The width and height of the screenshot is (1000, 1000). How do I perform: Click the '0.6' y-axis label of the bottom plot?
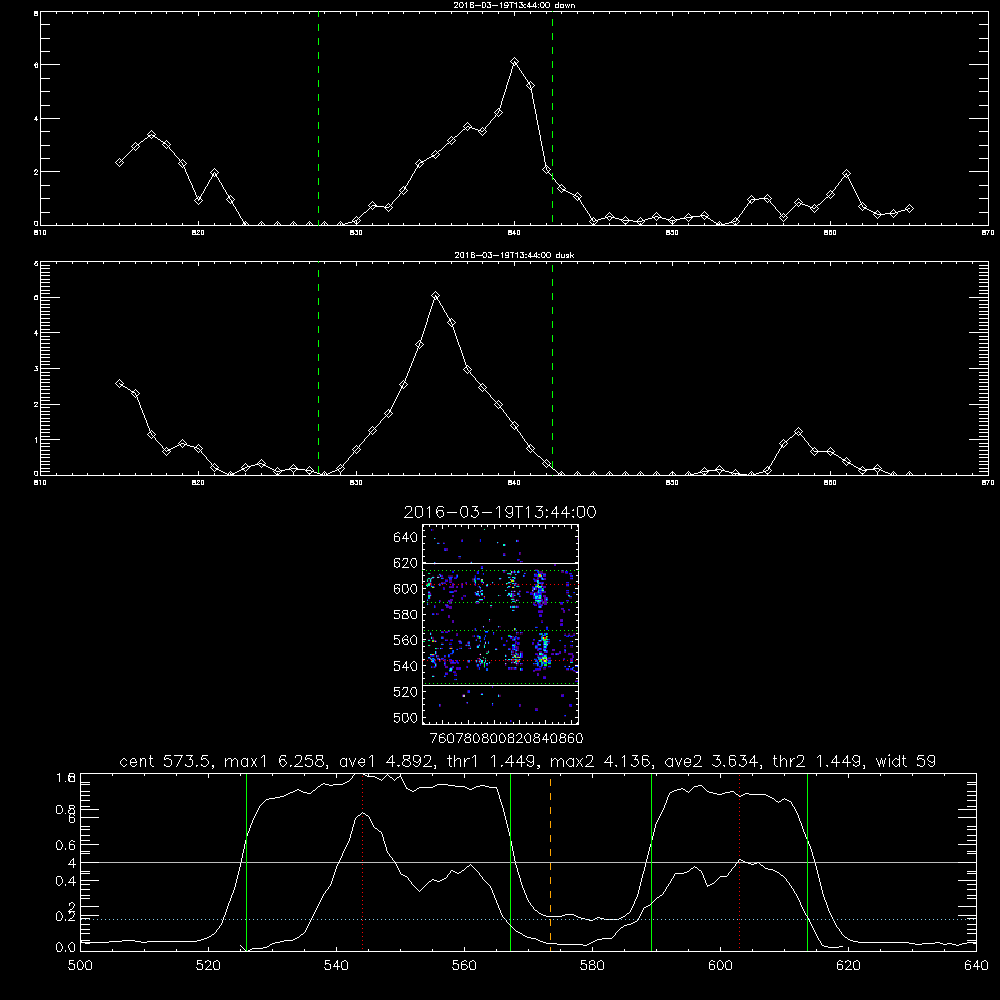(66, 845)
